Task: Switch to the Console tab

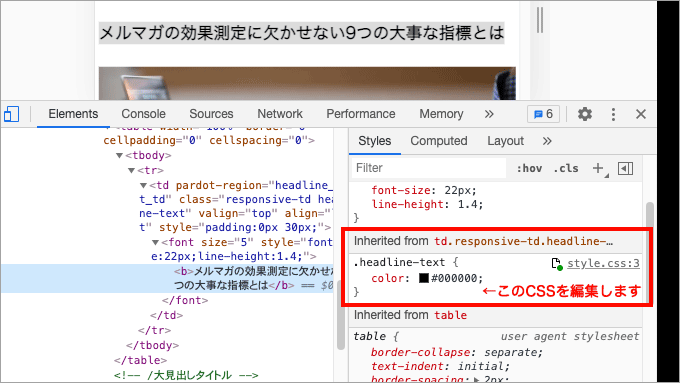Action: (144, 114)
